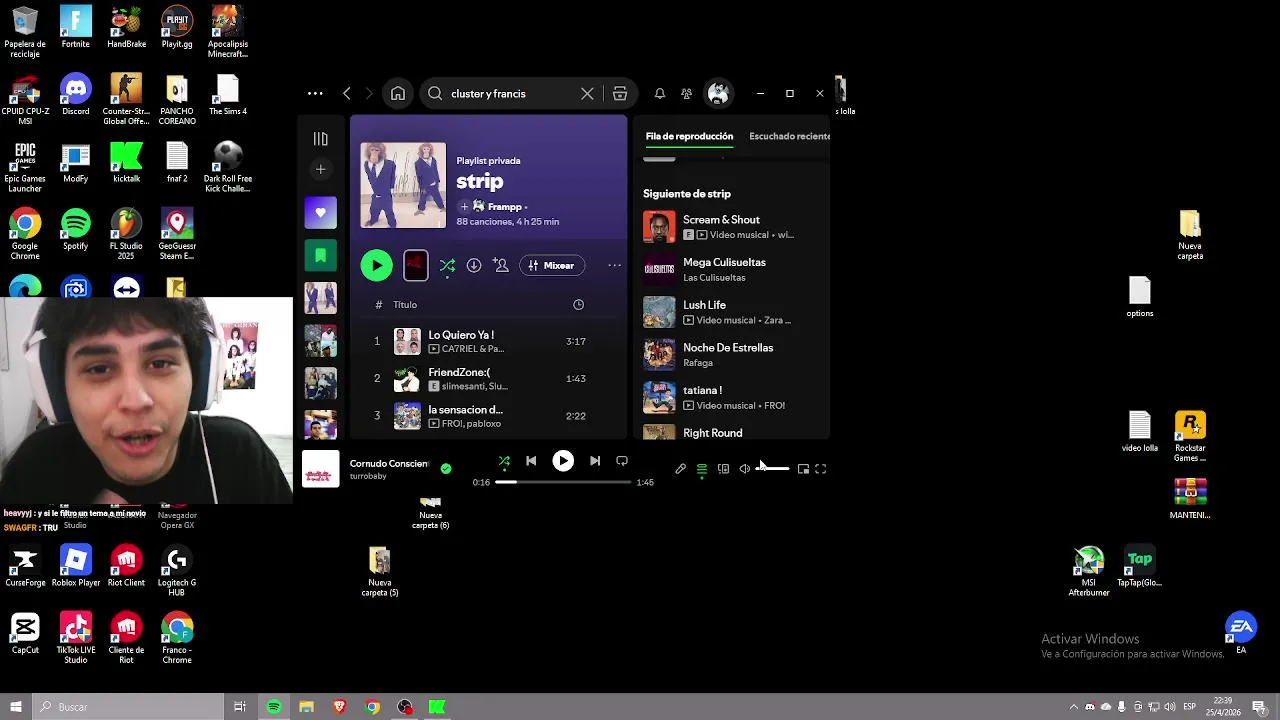
Task: Create new playlist with sidebar plus icon
Action: [320, 169]
